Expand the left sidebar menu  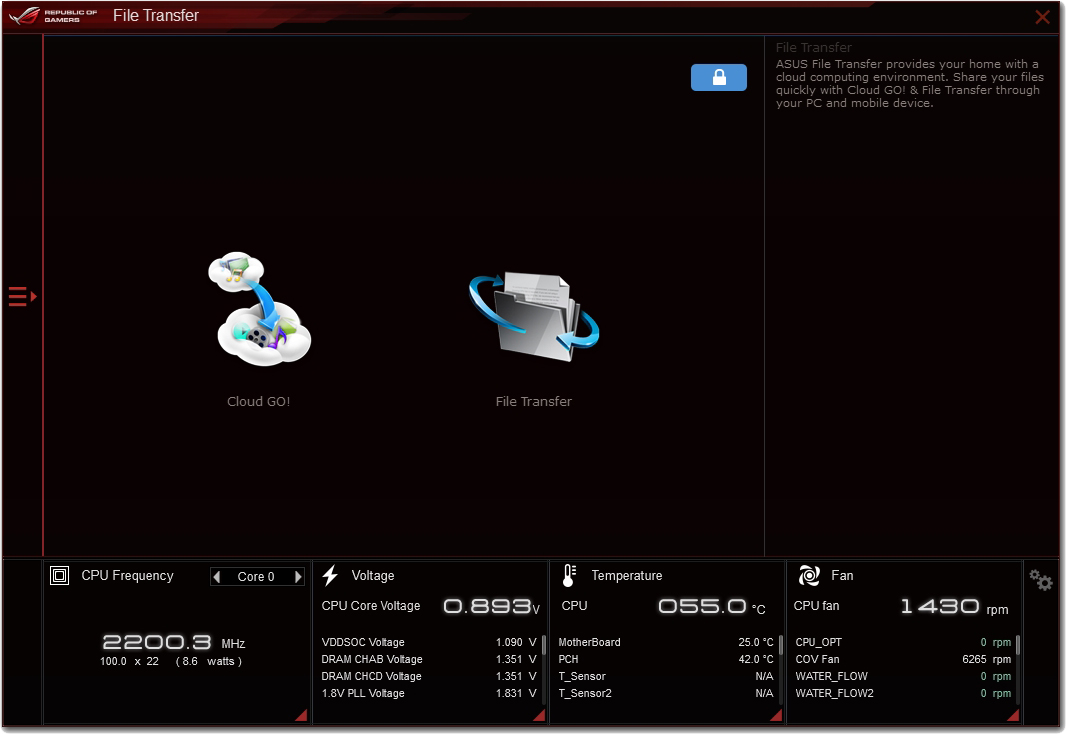[22, 296]
